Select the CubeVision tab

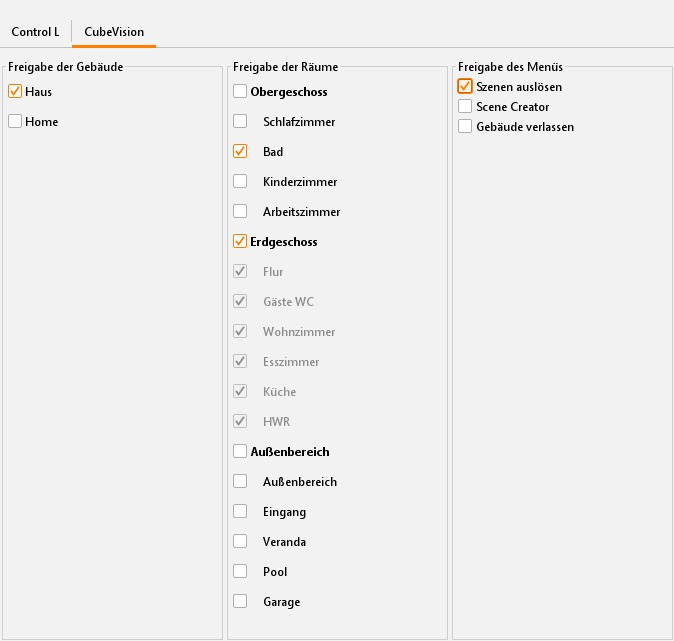coord(113,32)
